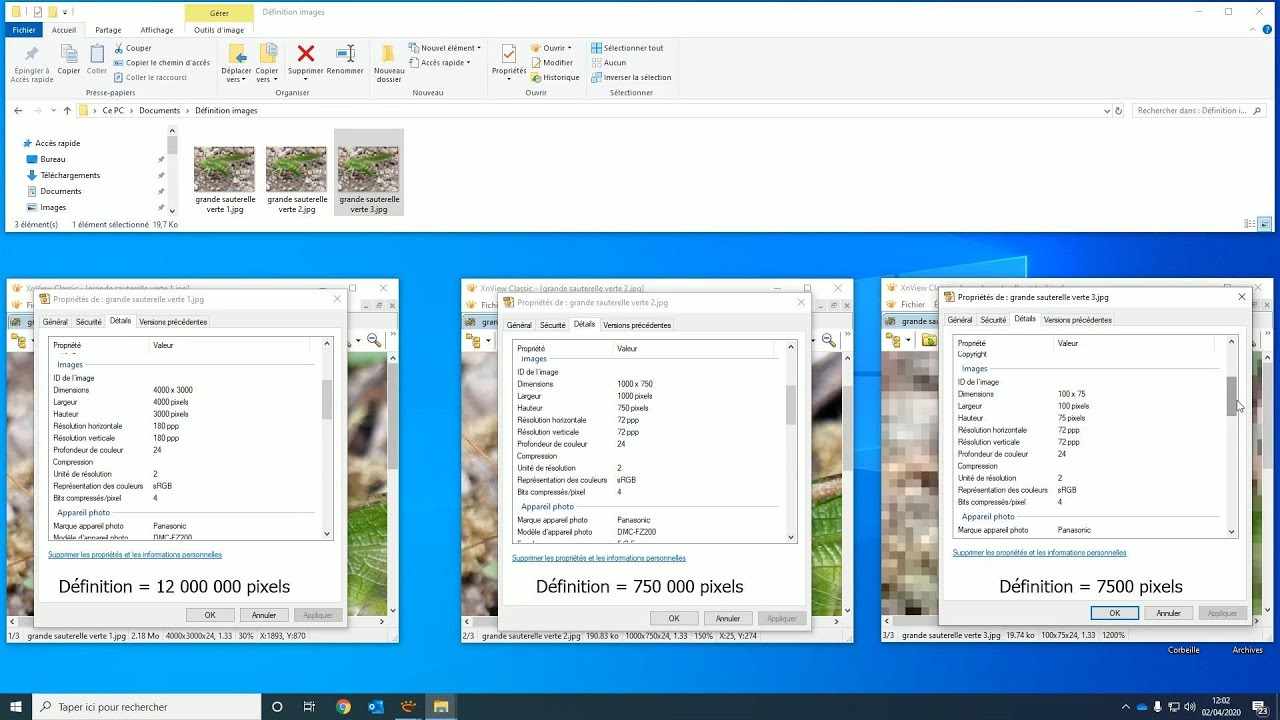The image size is (1280, 720).
Task: Click Aucun to deselect all
Action: (608, 62)
